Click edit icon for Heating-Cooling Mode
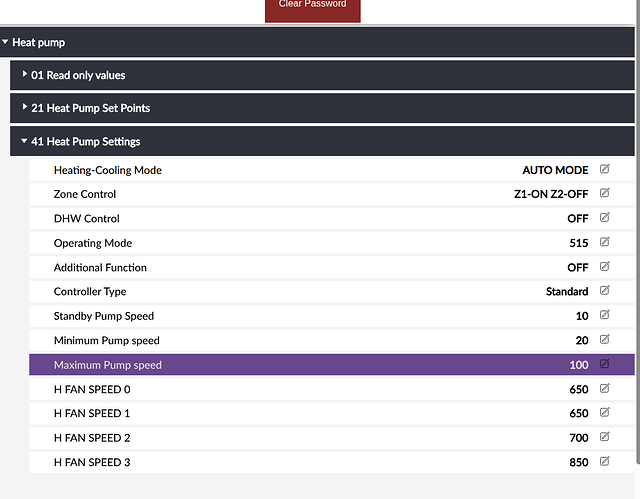640x499 pixels. point(604,169)
